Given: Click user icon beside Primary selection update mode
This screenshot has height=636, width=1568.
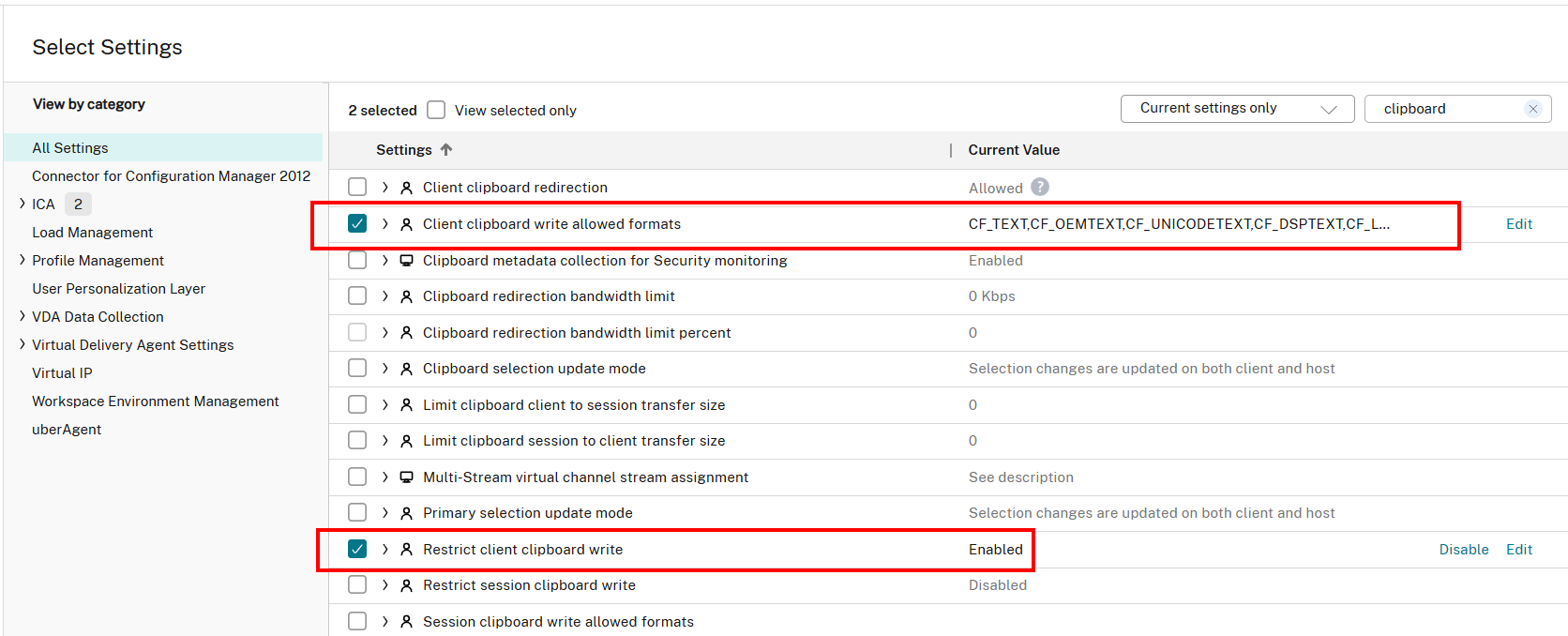Looking at the screenshot, I should coord(406,513).
